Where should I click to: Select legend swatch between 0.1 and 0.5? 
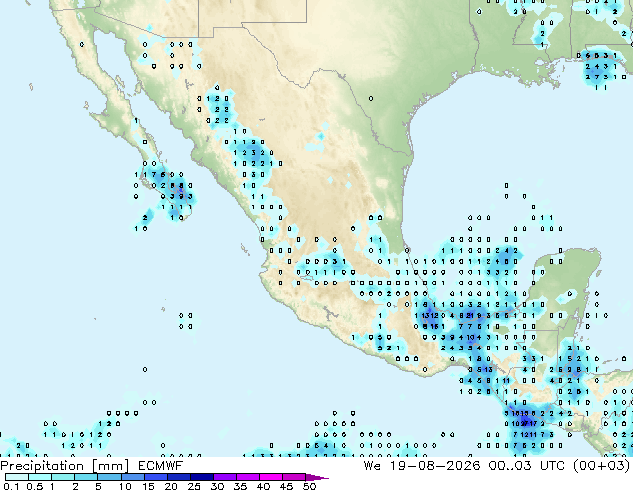tap(17, 477)
